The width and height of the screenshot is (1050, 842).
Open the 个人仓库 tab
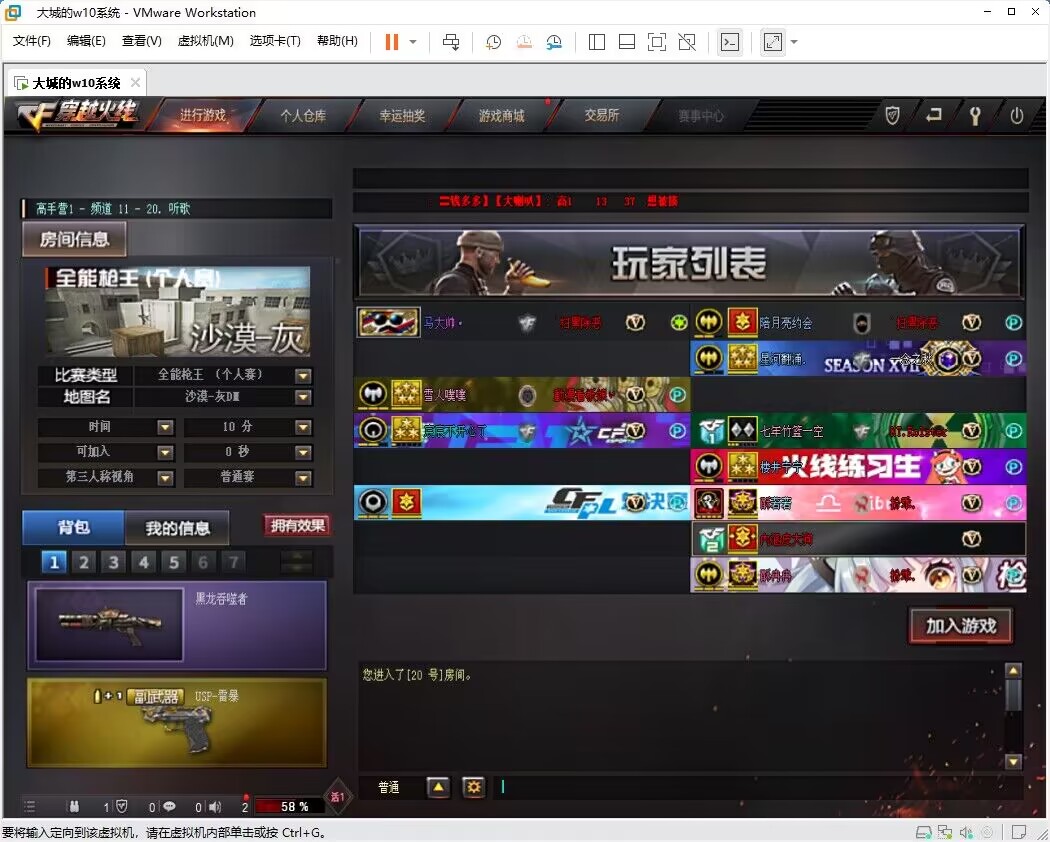click(303, 116)
